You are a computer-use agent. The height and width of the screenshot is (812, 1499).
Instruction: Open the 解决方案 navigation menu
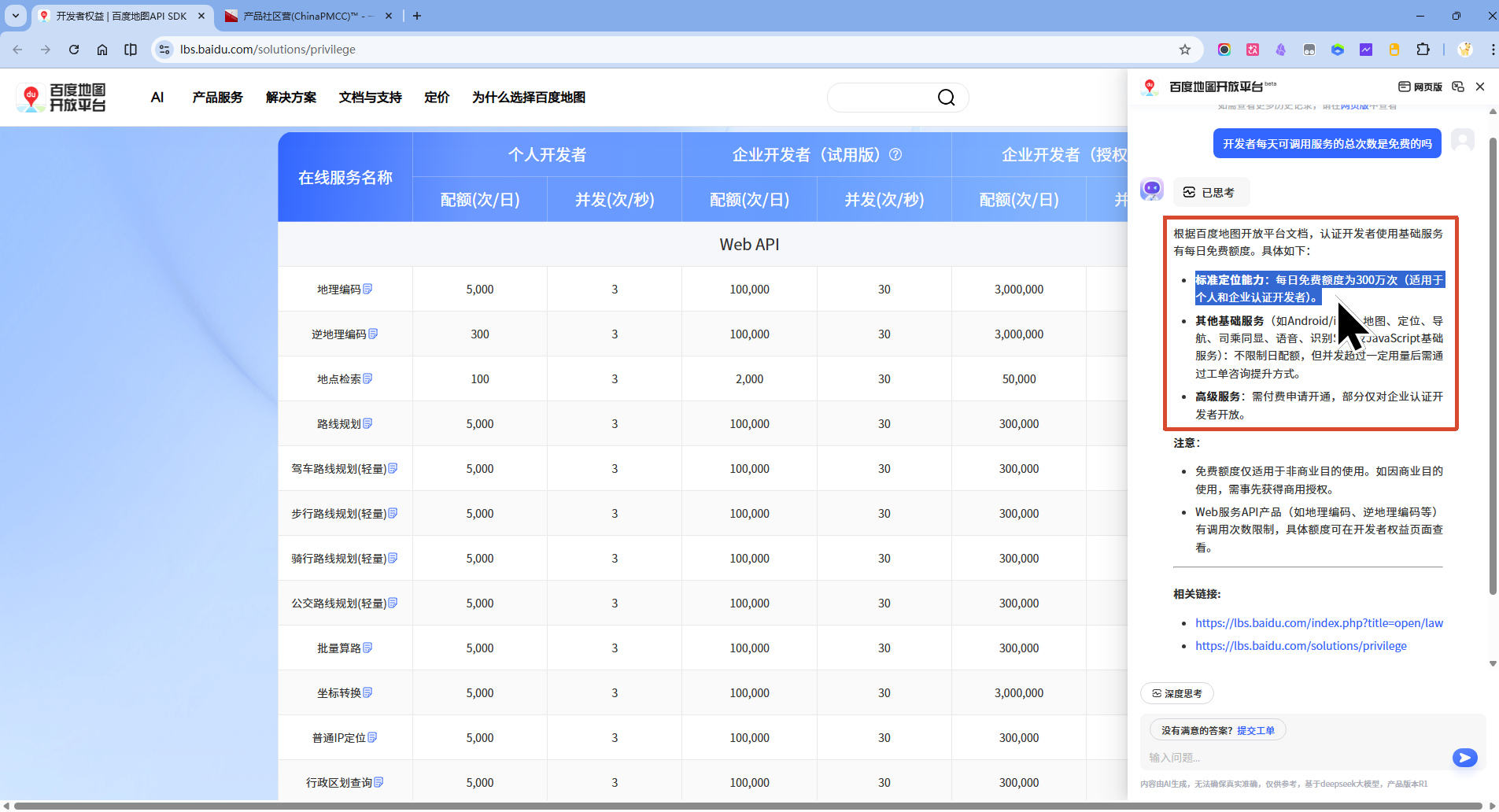pyautogui.click(x=291, y=98)
